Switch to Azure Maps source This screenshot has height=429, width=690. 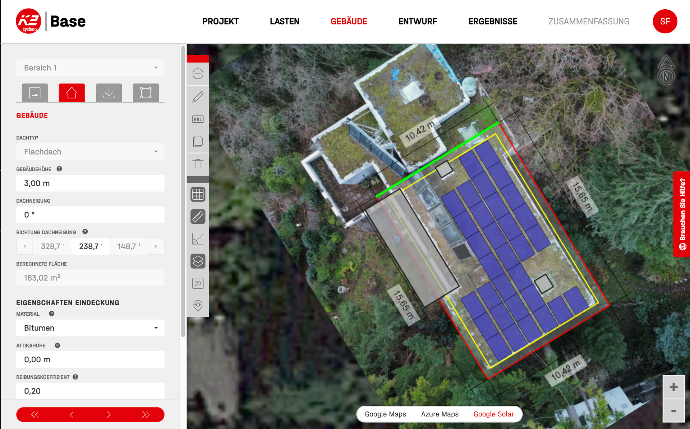[x=440, y=414]
